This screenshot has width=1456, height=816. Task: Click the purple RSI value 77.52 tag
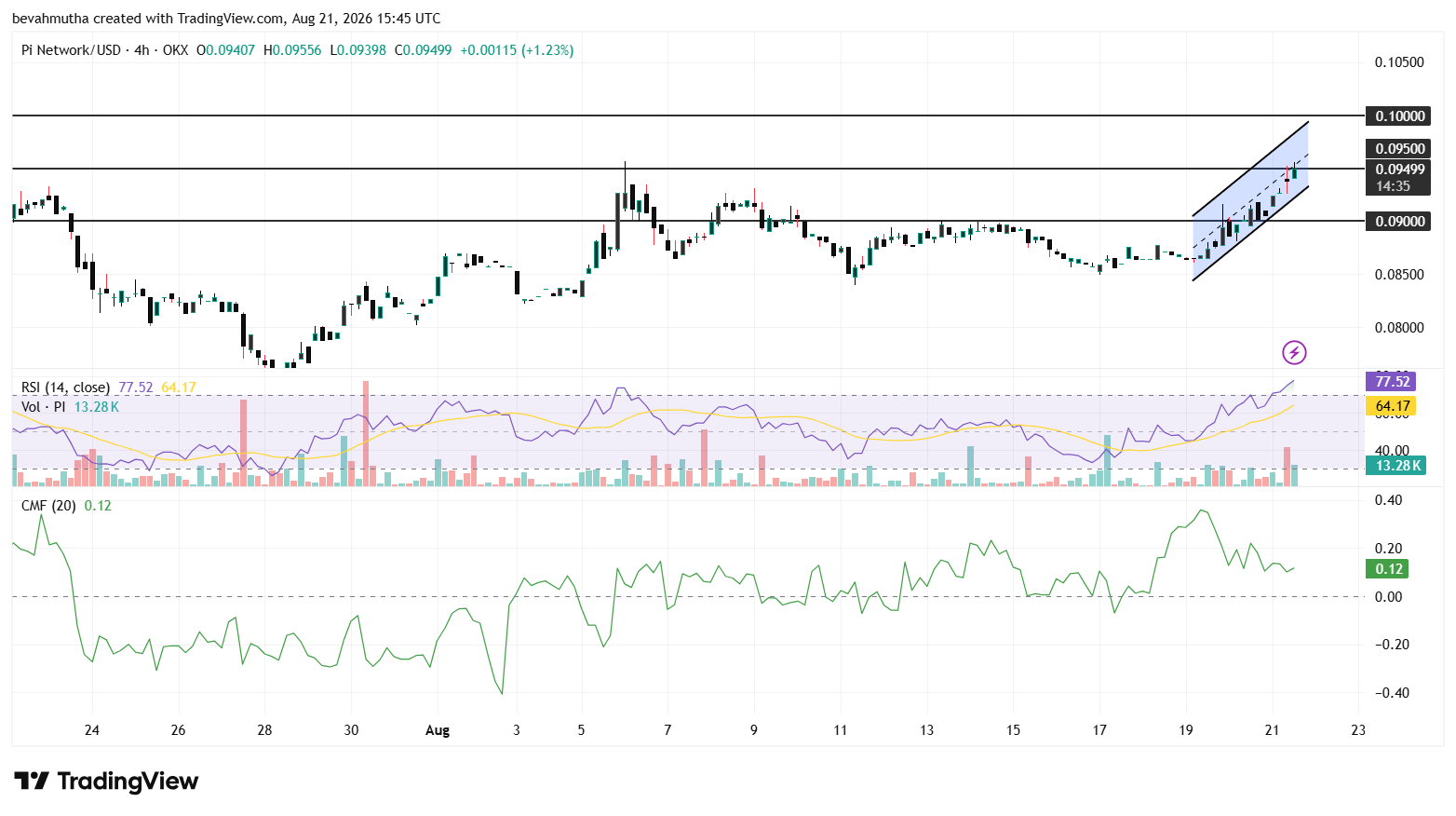[x=1393, y=382]
